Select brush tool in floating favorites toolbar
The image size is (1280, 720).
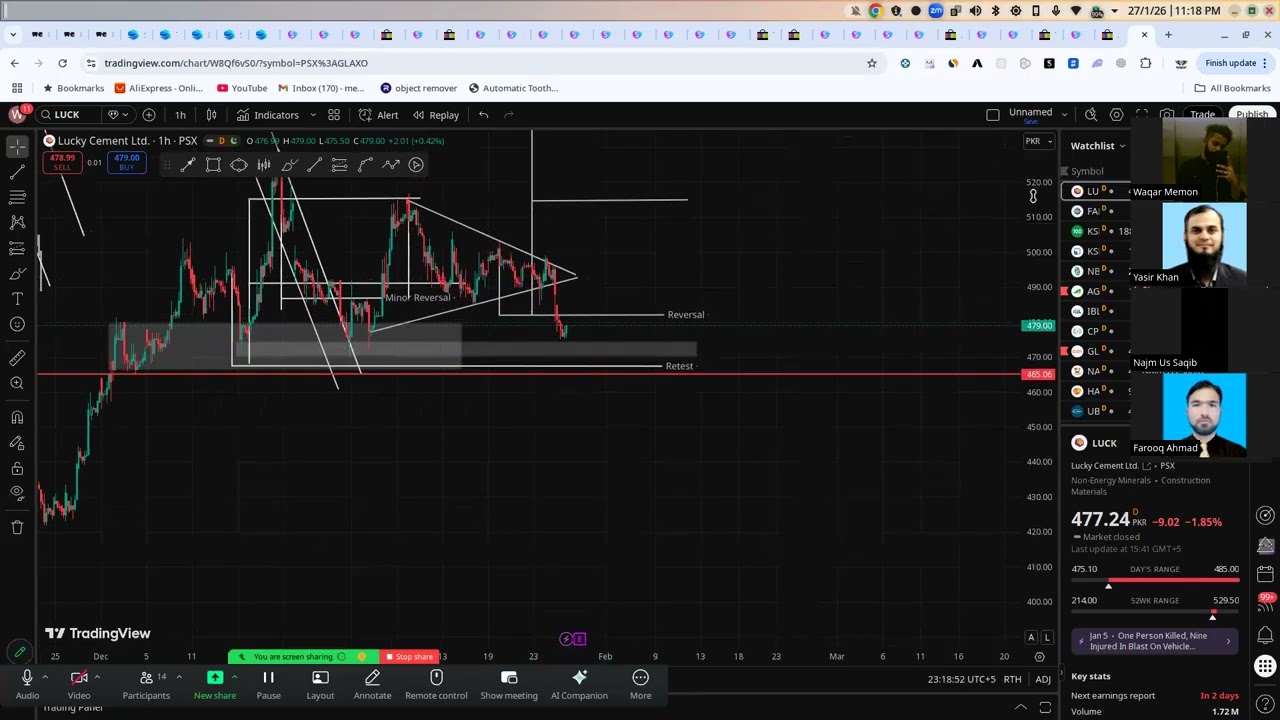[x=289, y=165]
